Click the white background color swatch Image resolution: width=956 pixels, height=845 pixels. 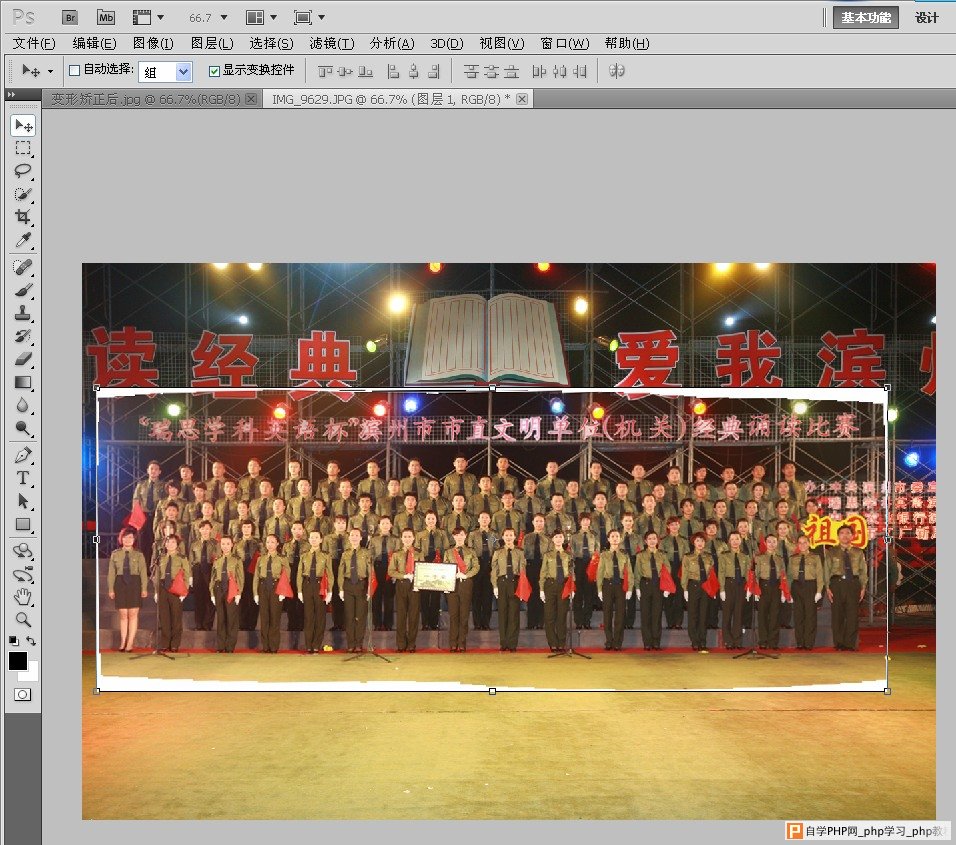[32, 674]
